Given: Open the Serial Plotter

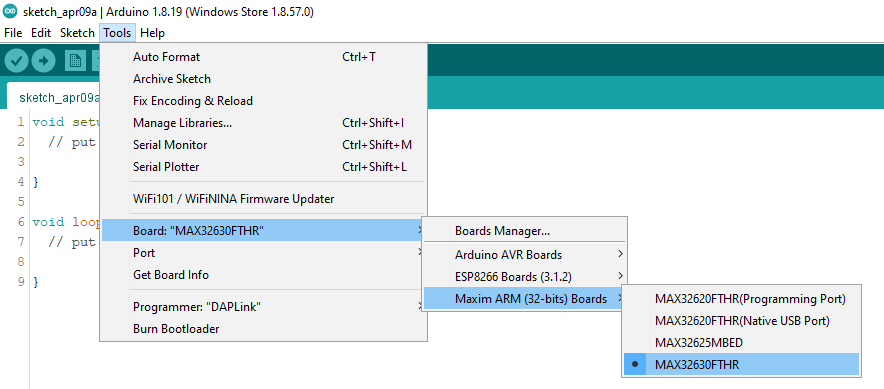Looking at the screenshot, I should 263,167.
